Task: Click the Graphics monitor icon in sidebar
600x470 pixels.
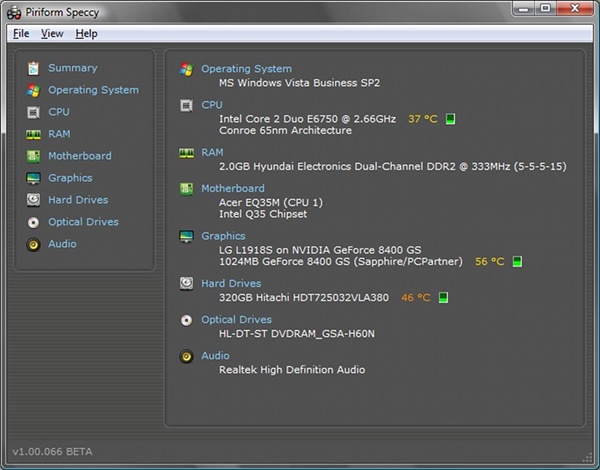Action: click(x=33, y=178)
